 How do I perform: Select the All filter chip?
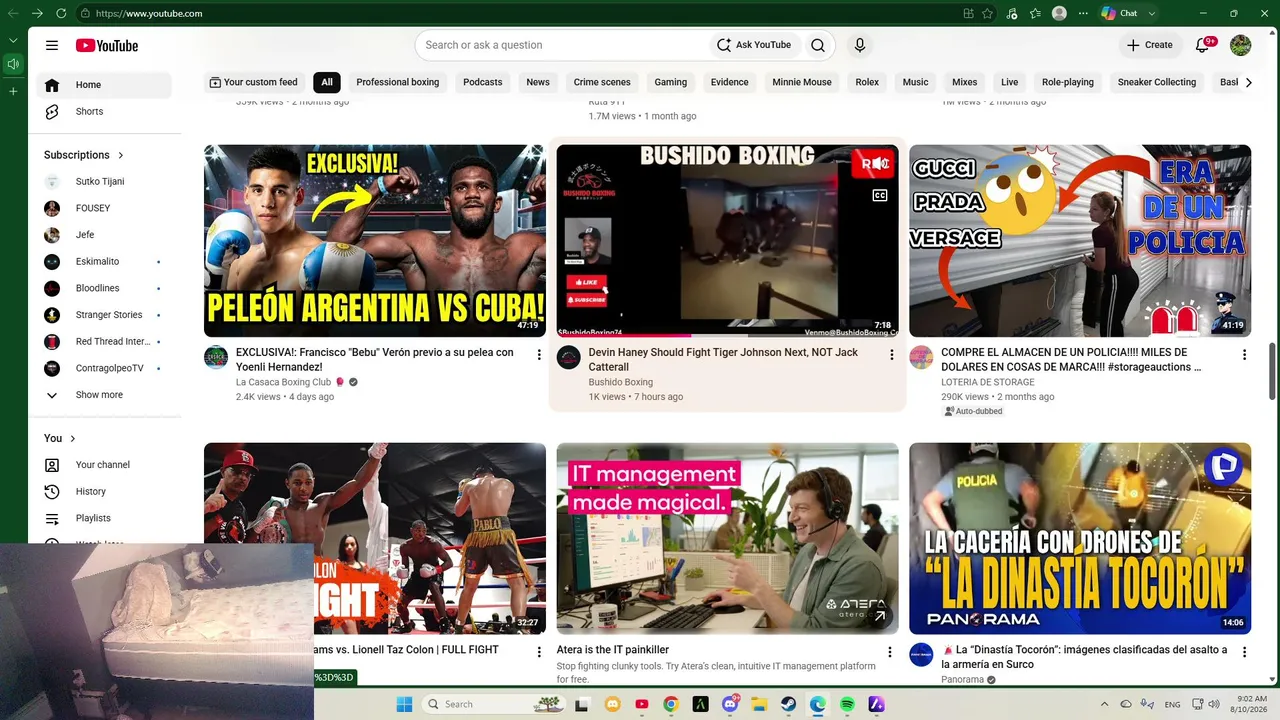327,82
